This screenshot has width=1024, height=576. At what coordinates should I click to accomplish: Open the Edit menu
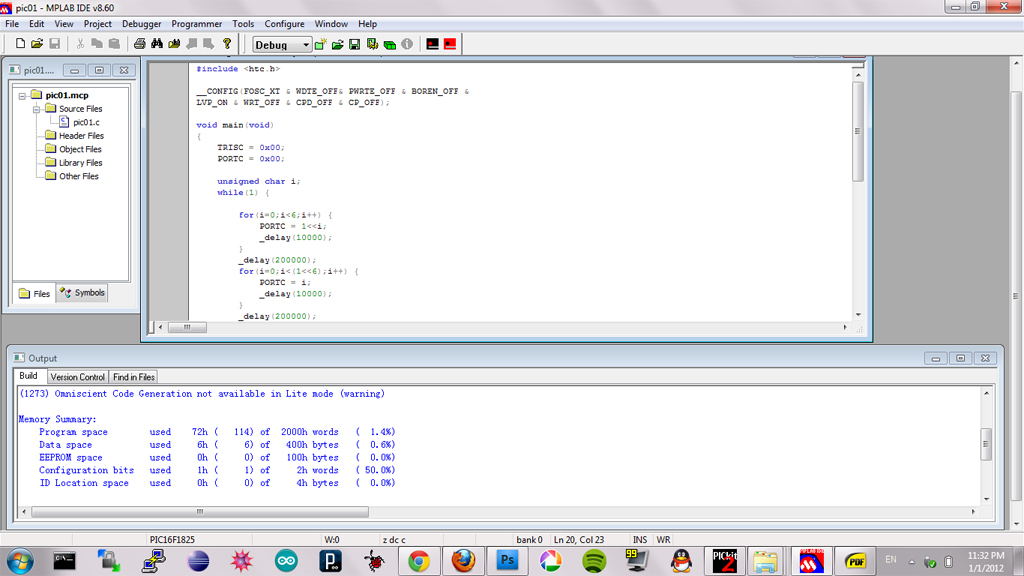coord(37,24)
